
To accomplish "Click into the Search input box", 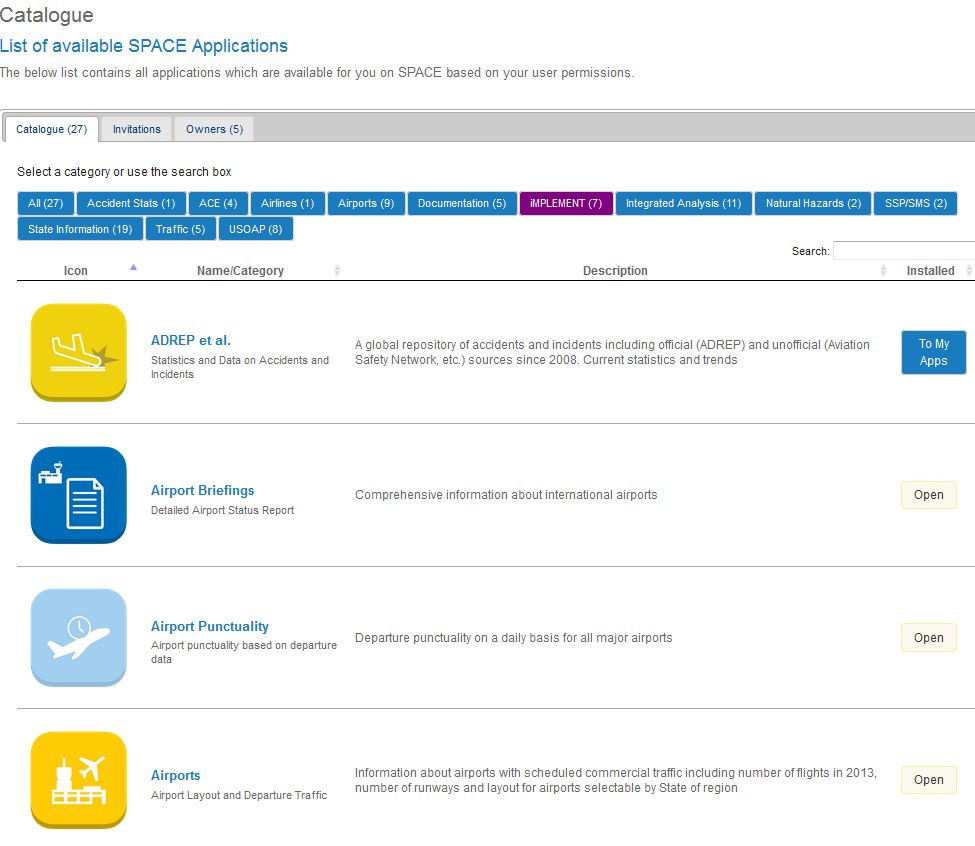I will [x=903, y=251].
